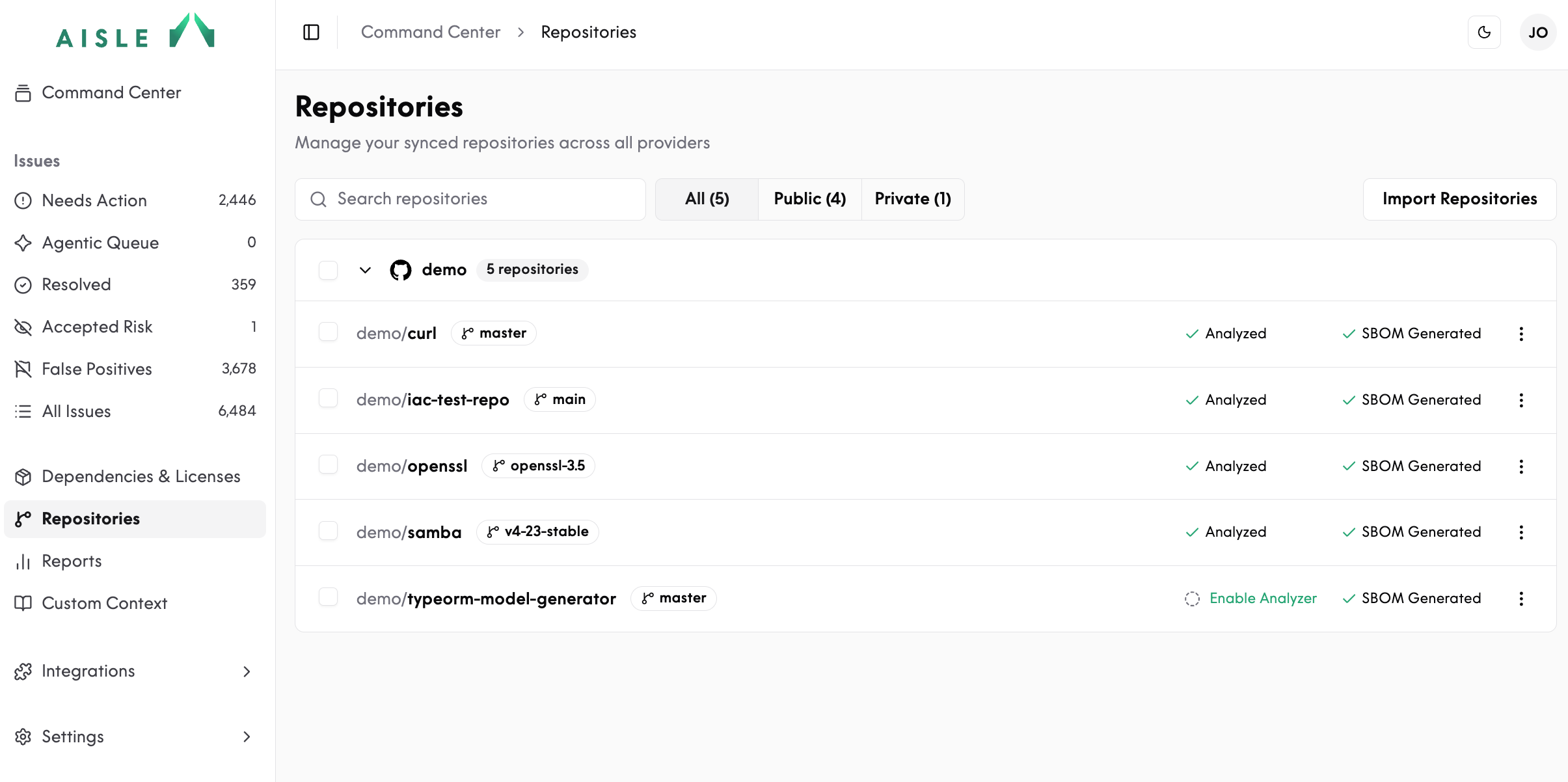The width and height of the screenshot is (1568, 782).
Task: Open kebab menu for demo/samba
Action: (1521, 532)
